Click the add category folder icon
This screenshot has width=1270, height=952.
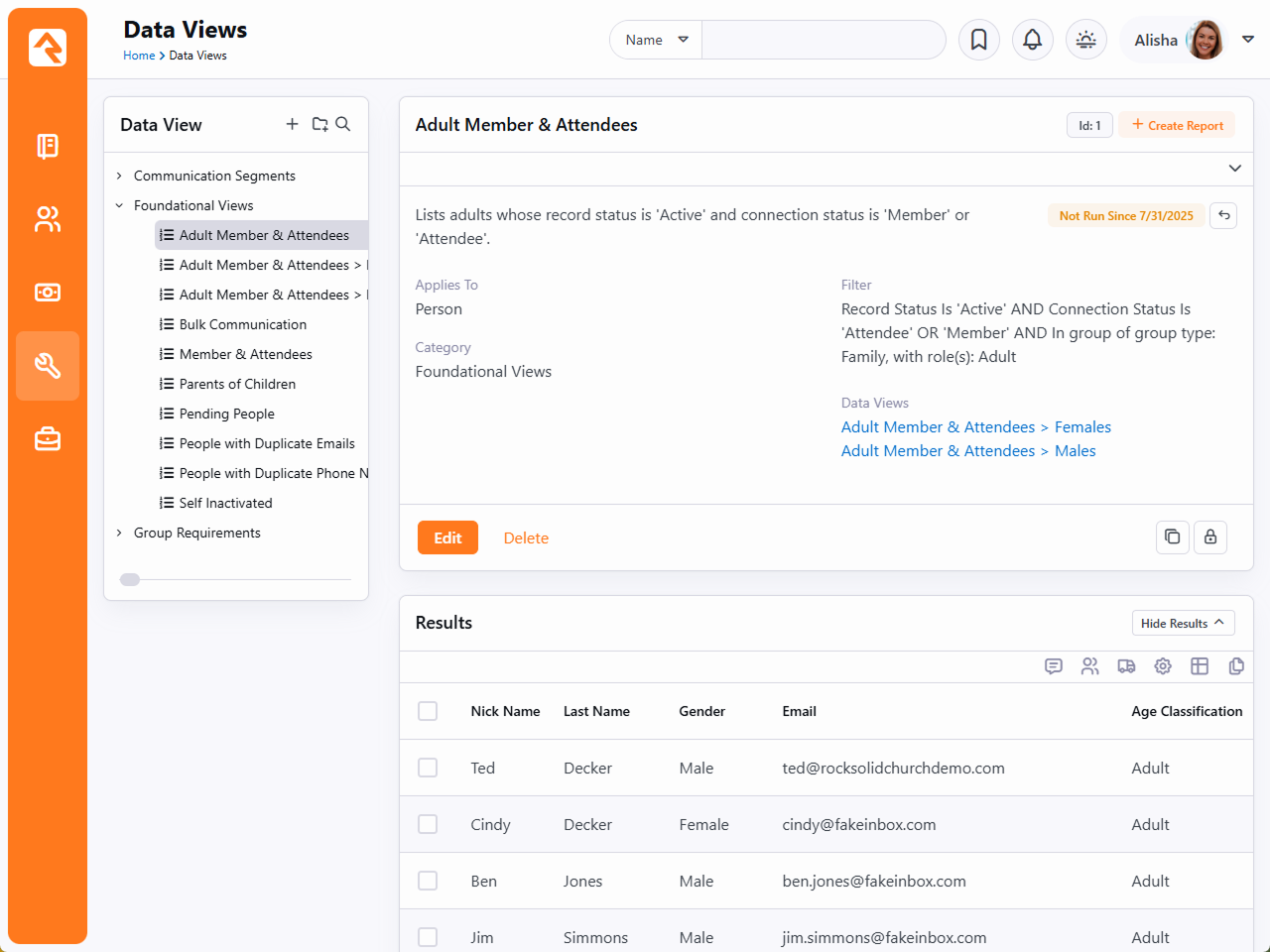click(x=319, y=124)
